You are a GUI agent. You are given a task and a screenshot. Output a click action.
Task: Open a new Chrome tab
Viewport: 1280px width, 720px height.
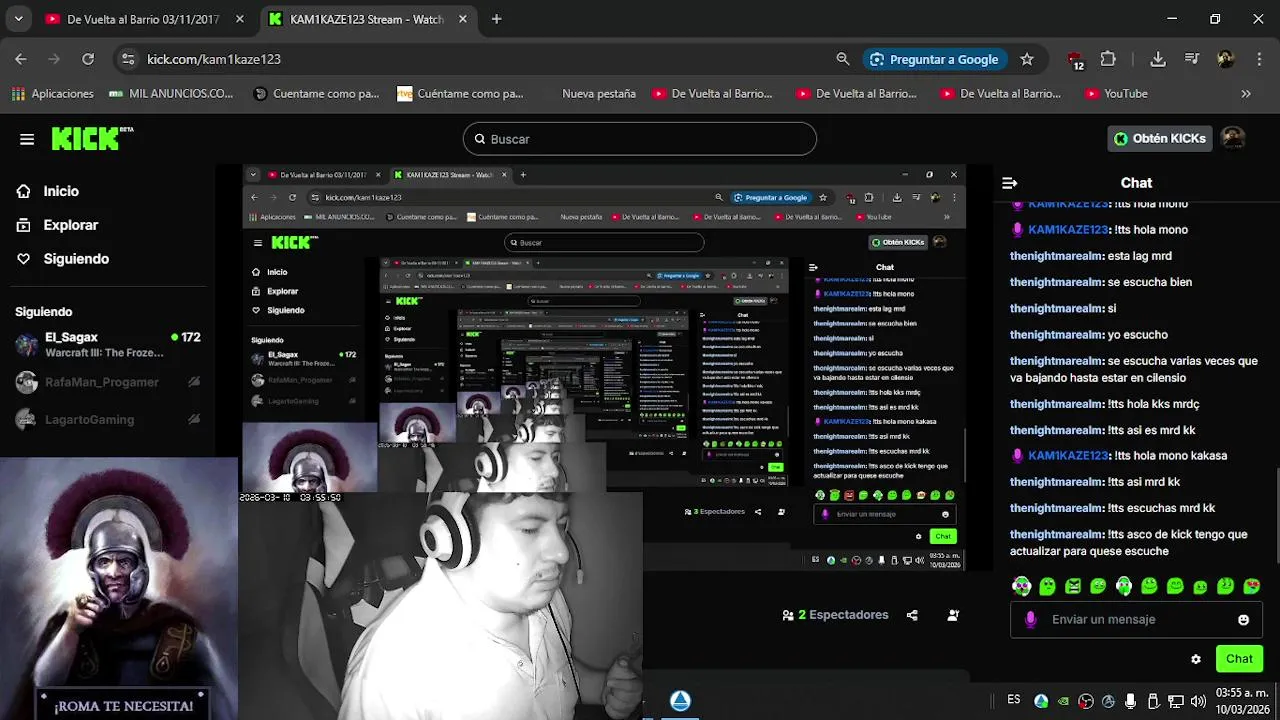pyautogui.click(x=497, y=19)
